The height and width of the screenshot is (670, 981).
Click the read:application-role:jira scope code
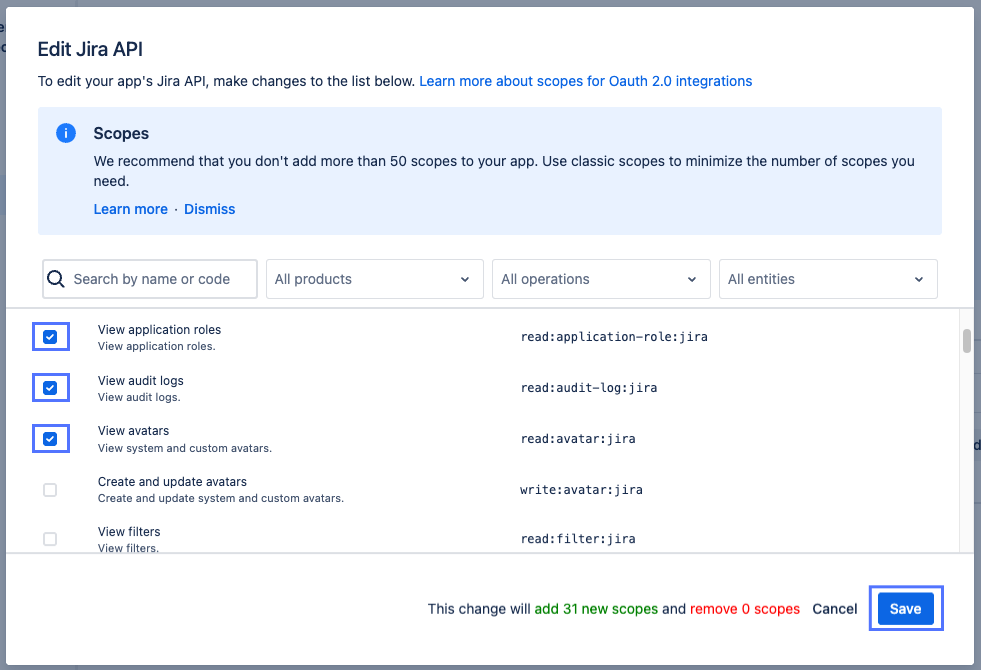614,337
